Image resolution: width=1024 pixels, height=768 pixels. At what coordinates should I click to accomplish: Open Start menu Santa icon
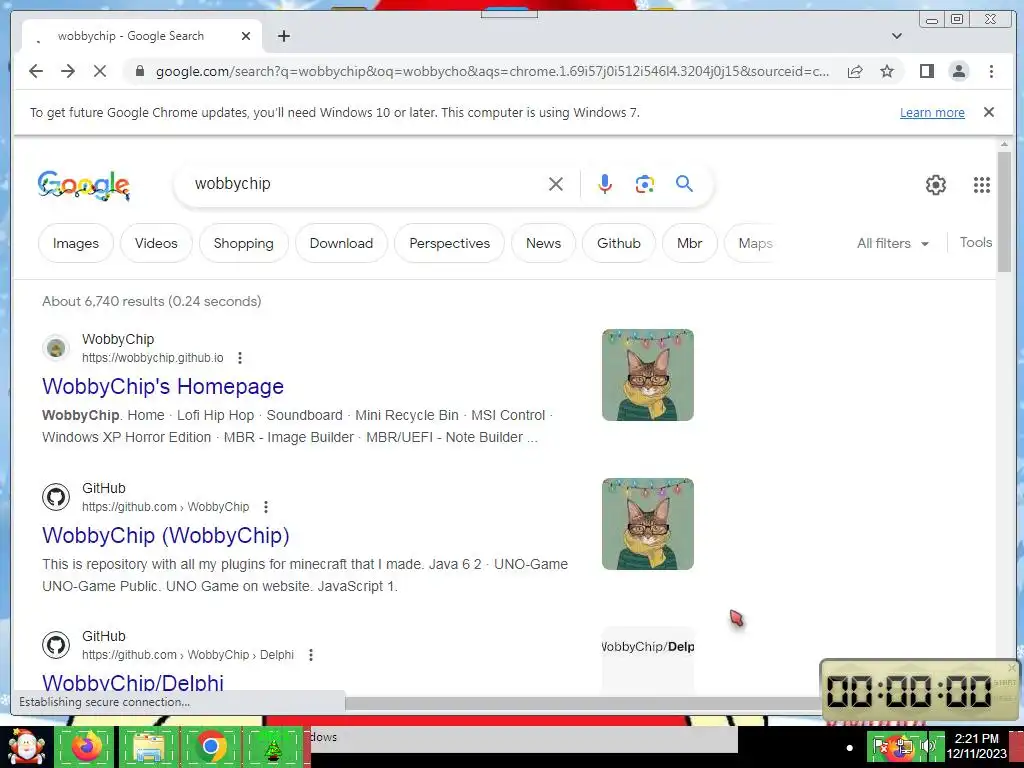point(26,746)
